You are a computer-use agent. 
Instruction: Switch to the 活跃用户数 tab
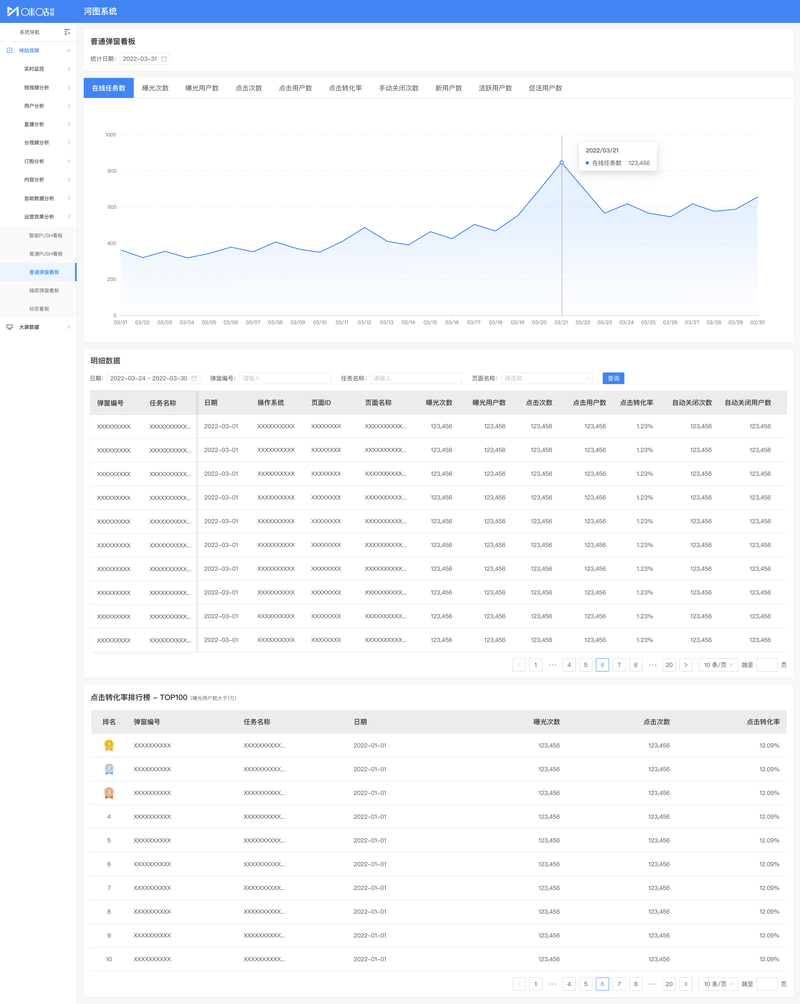(x=495, y=88)
